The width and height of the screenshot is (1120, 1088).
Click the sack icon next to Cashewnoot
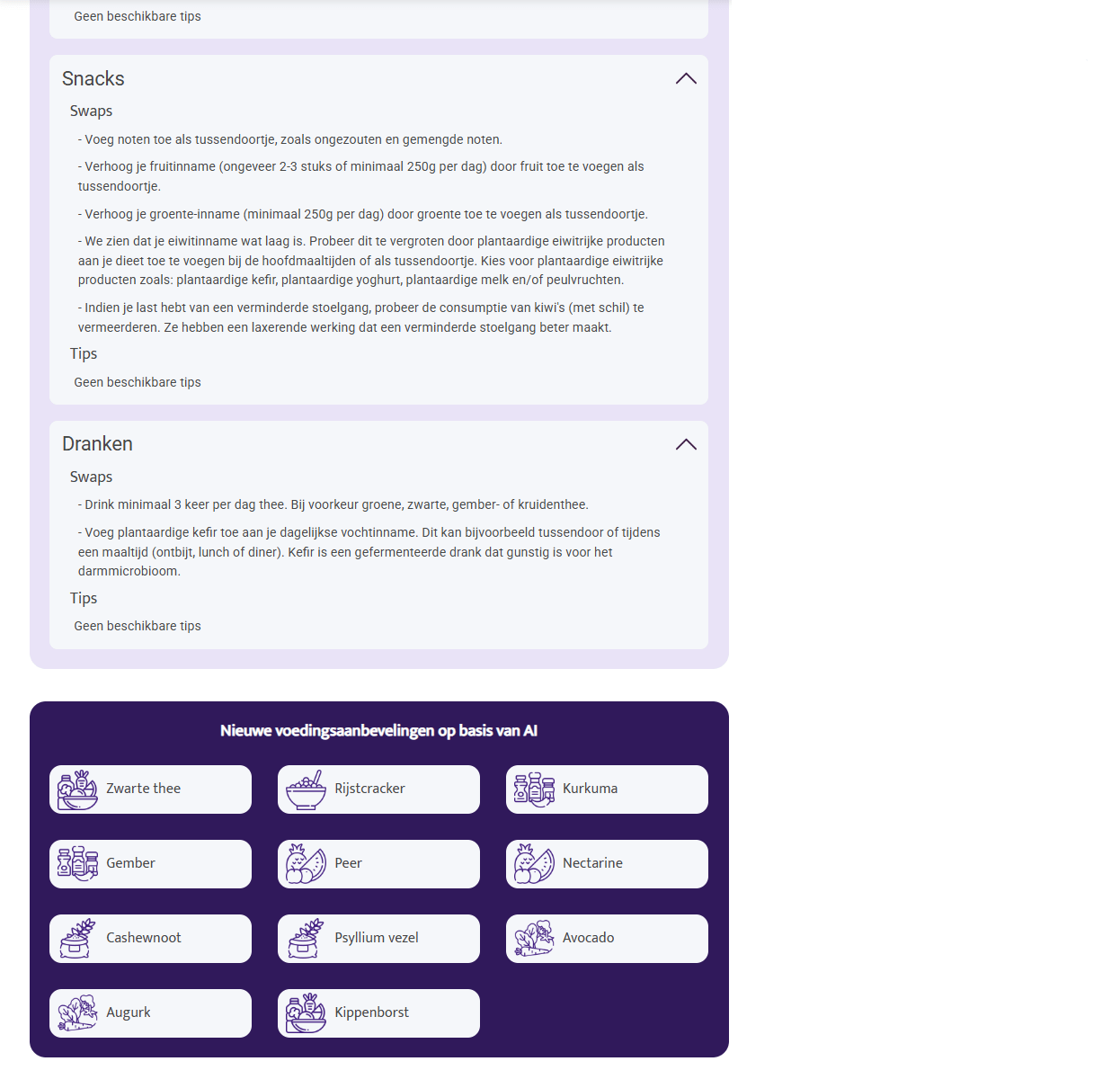pyautogui.click(x=76, y=938)
